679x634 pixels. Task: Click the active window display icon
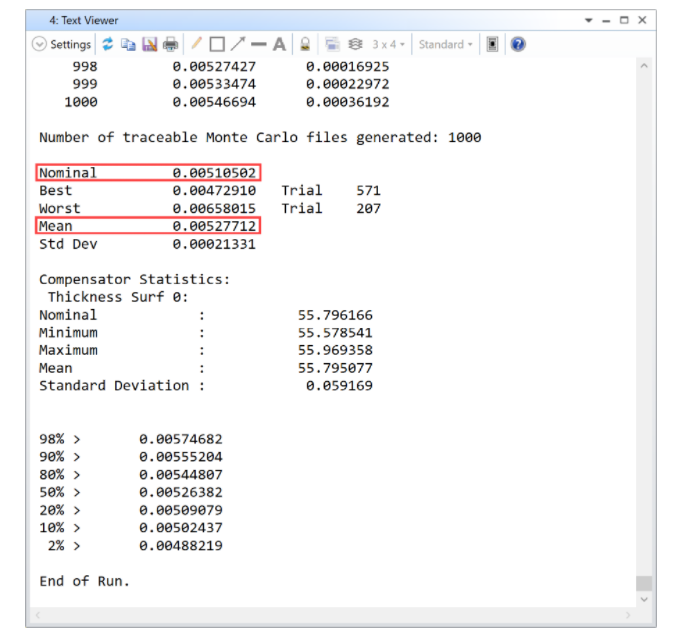(492, 44)
